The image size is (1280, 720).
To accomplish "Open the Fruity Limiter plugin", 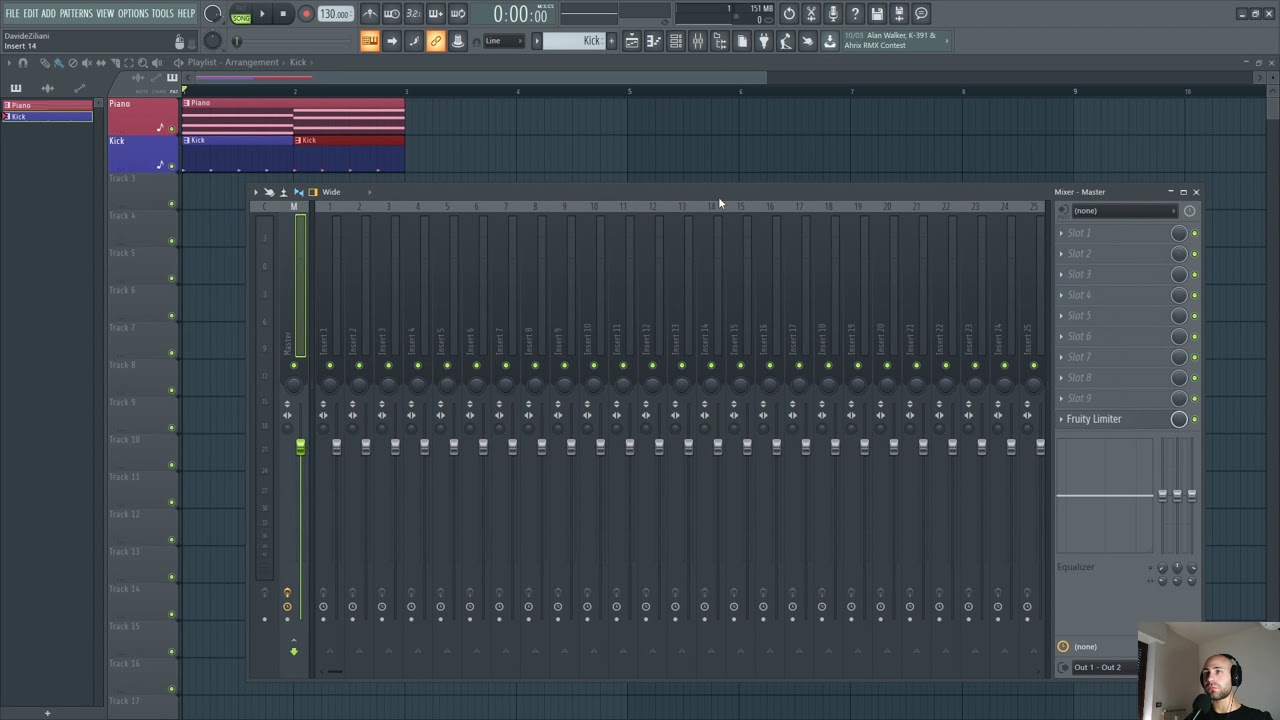I will click(x=1094, y=419).
